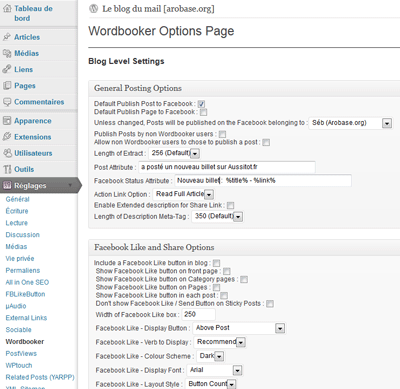Open Sociable settings
Image resolution: width=400 pixels, height=389 pixels.
[19, 329]
